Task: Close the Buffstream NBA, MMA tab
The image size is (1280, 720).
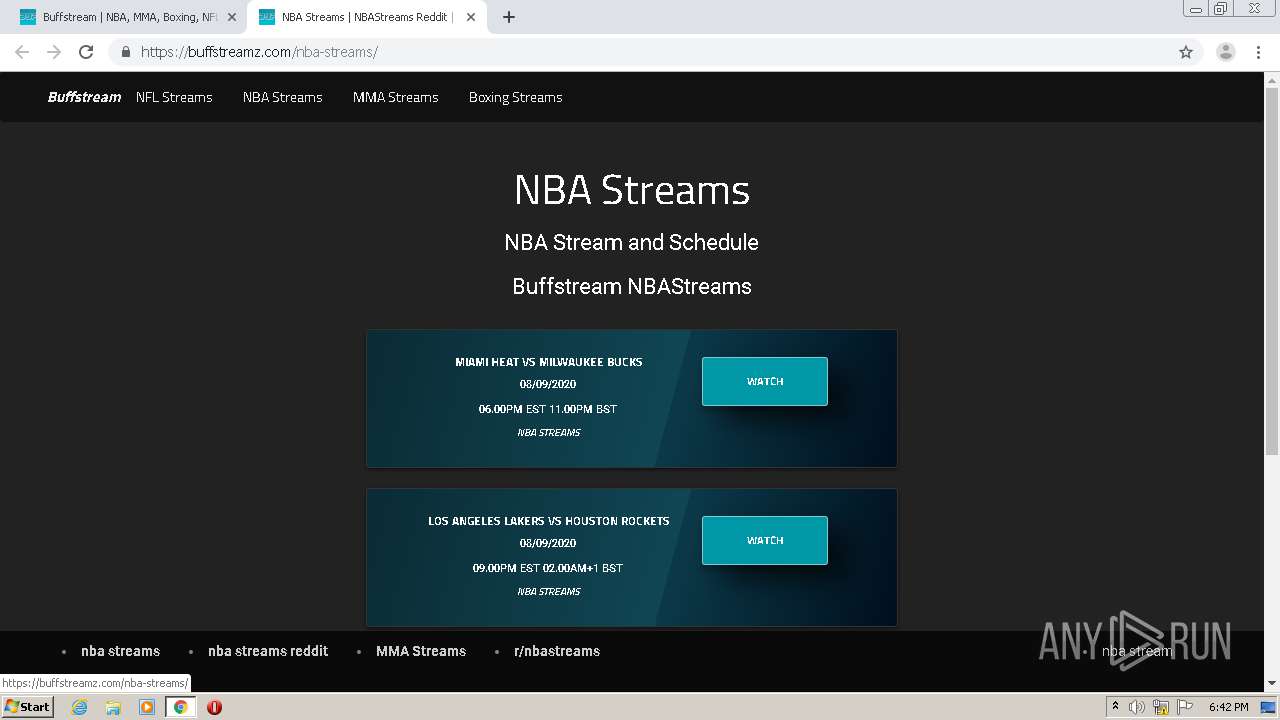Action: pyautogui.click(x=232, y=17)
